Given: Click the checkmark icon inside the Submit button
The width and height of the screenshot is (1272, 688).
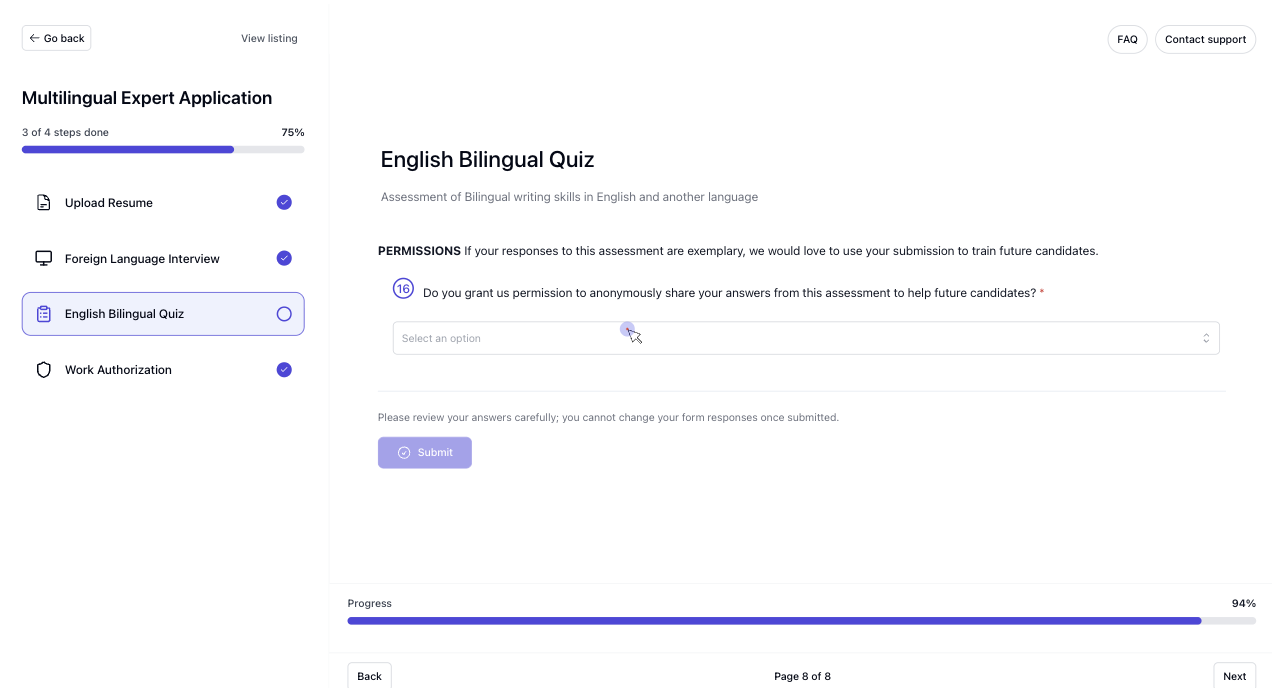Looking at the screenshot, I should (404, 452).
